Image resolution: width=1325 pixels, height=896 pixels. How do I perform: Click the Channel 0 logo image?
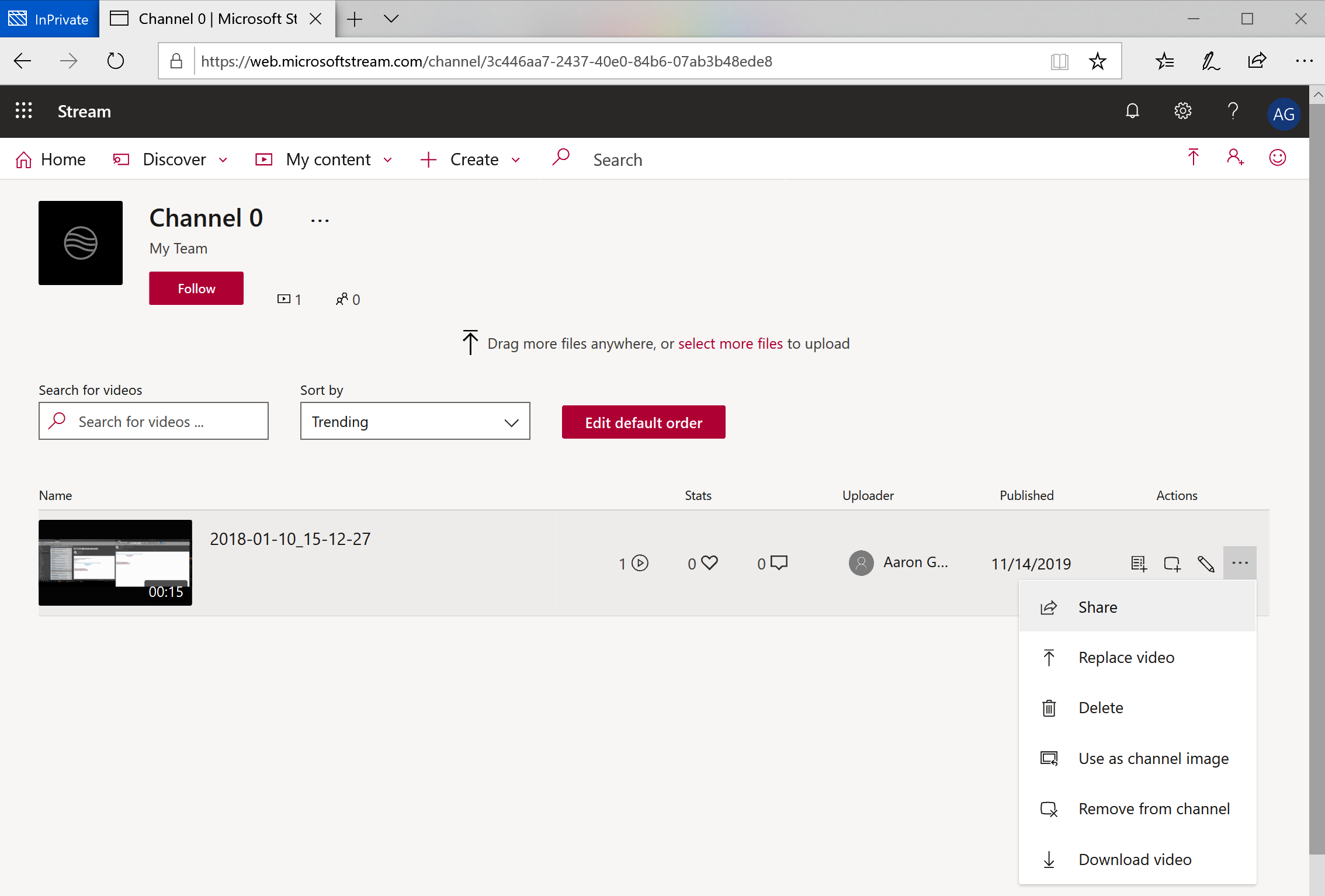click(x=81, y=243)
